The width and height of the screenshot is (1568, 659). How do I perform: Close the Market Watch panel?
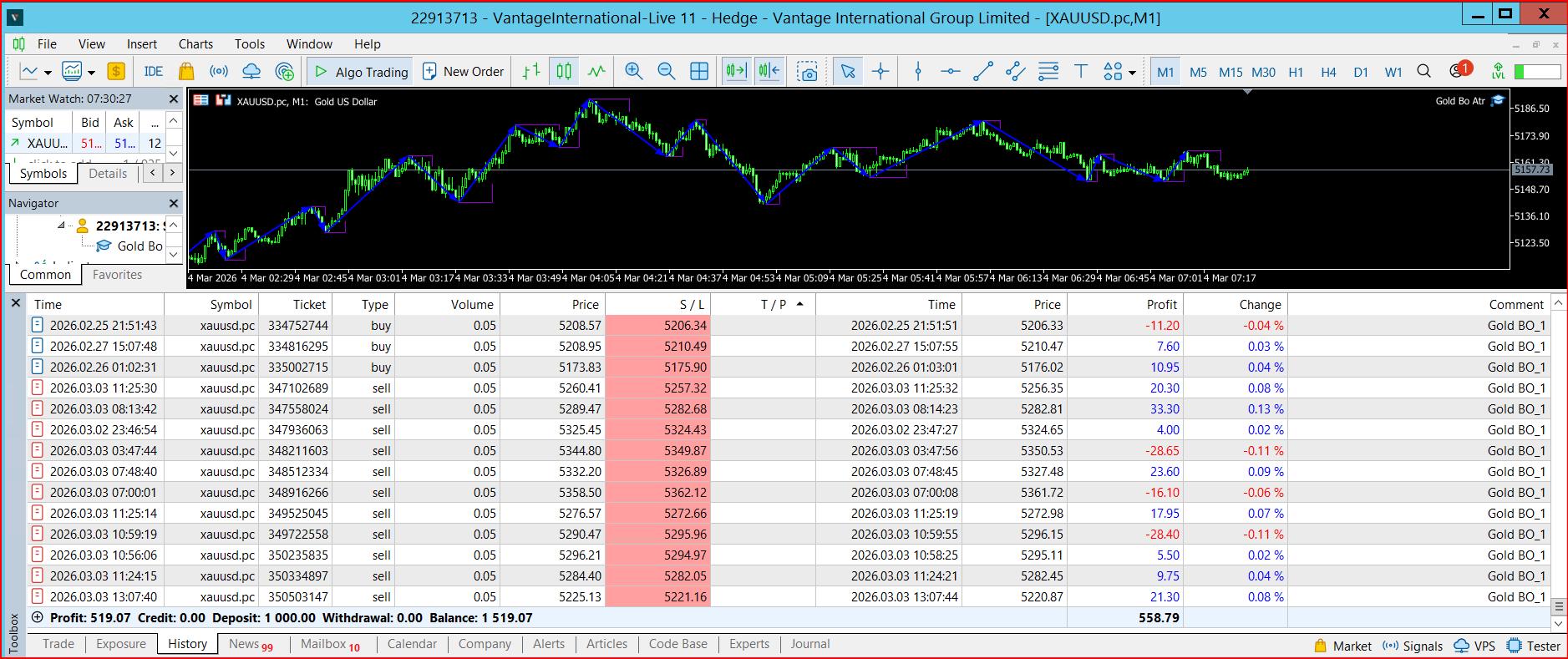pos(174,99)
